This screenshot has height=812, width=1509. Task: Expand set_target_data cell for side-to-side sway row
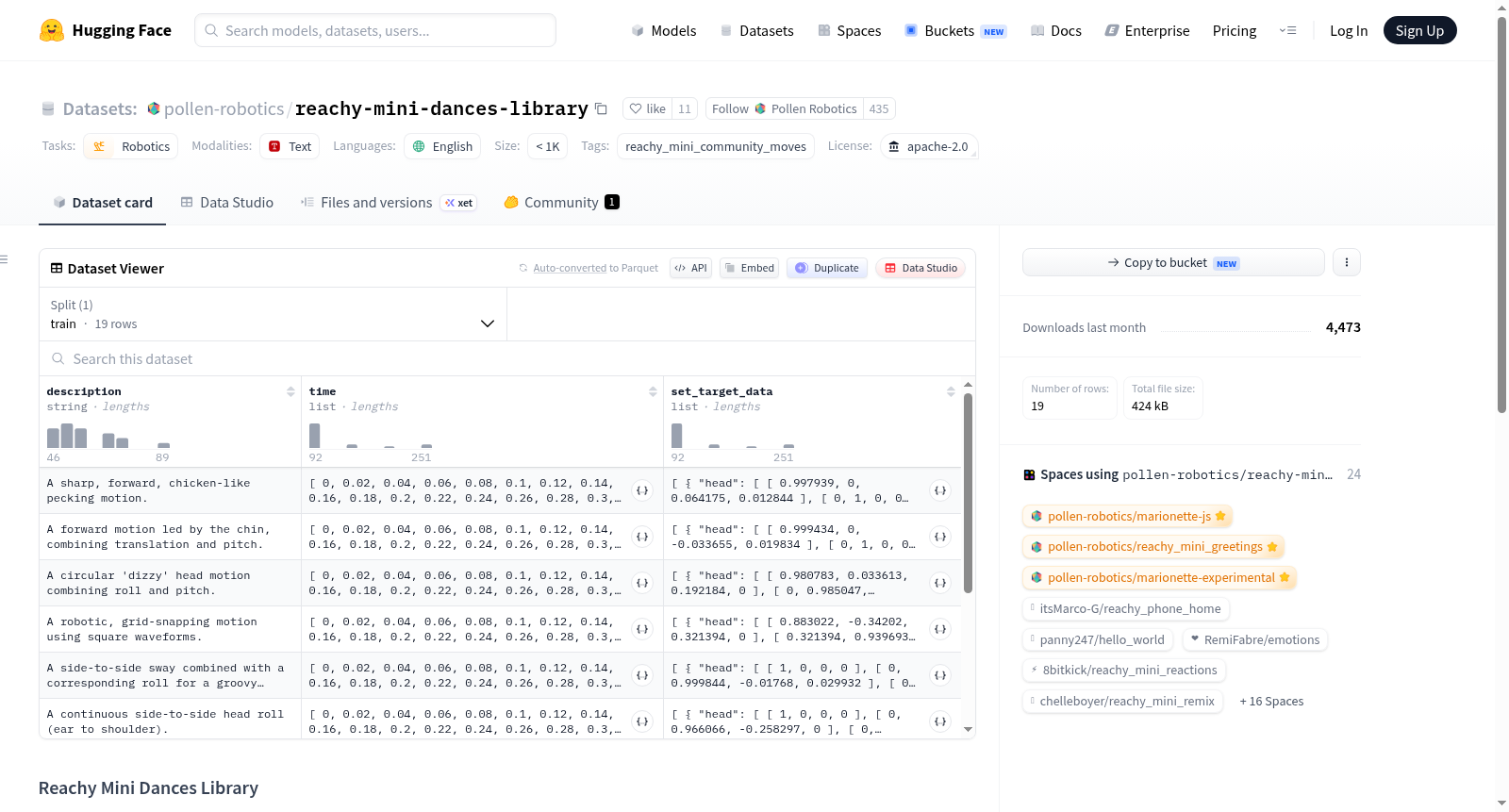(x=940, y=675)
